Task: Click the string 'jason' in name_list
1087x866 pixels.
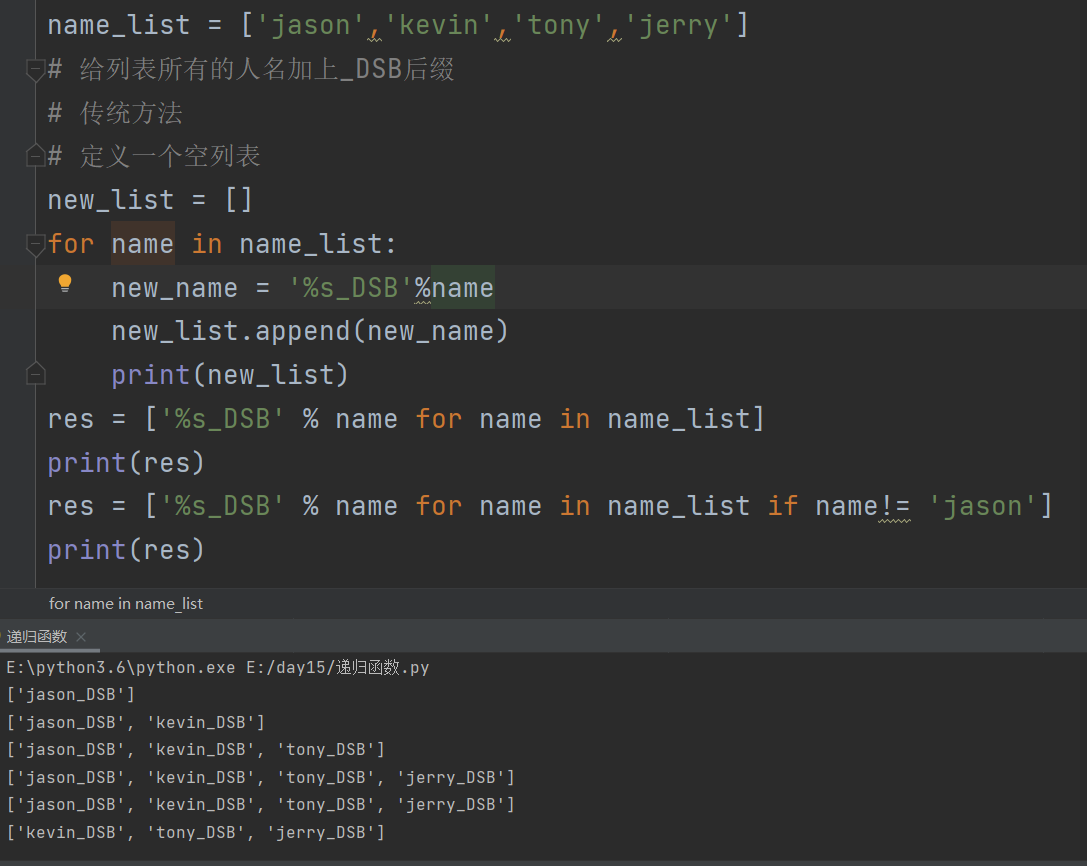Action: coord(311,26)
